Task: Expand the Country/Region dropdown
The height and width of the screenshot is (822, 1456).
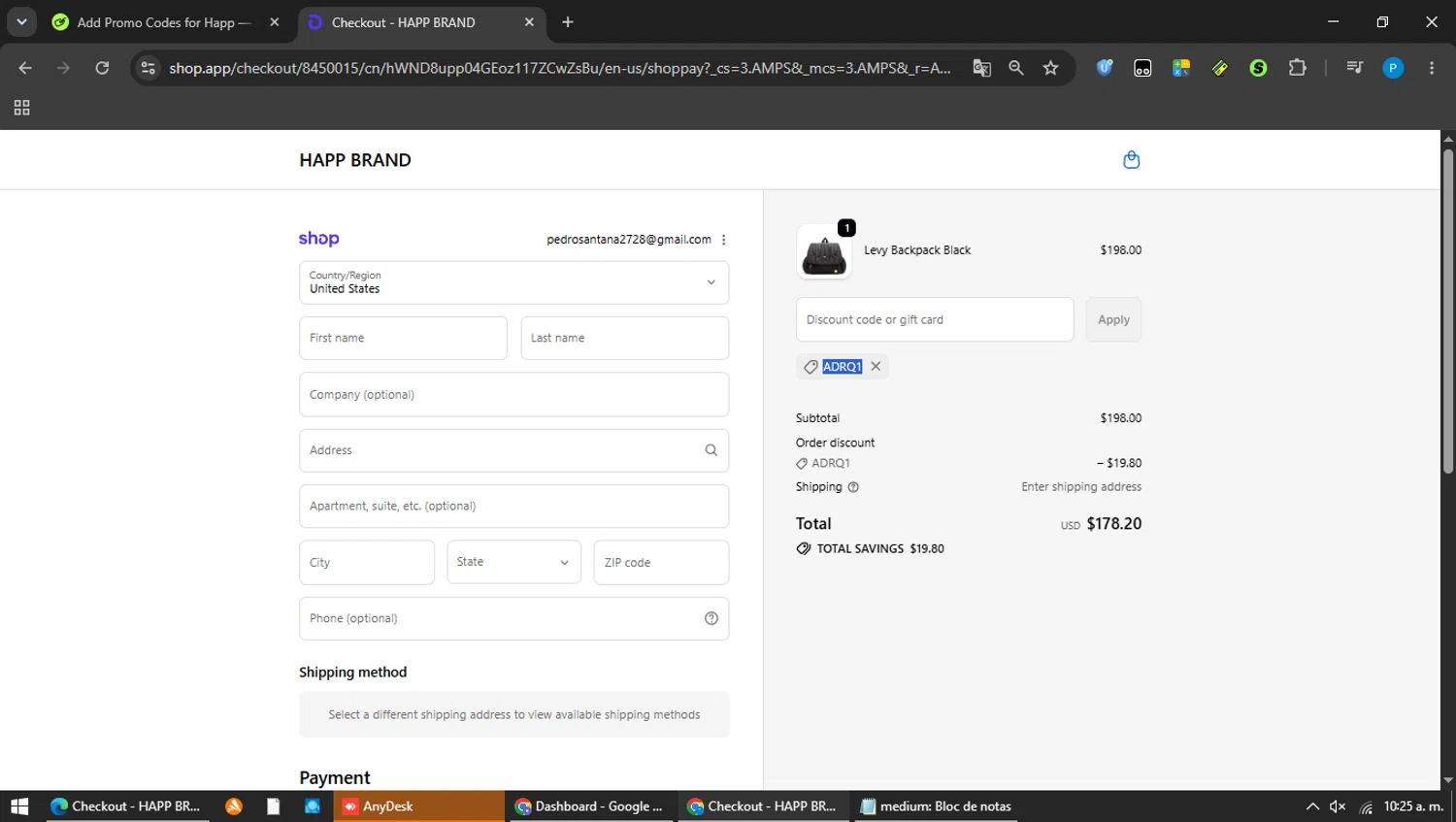Action: coord(514,282)
